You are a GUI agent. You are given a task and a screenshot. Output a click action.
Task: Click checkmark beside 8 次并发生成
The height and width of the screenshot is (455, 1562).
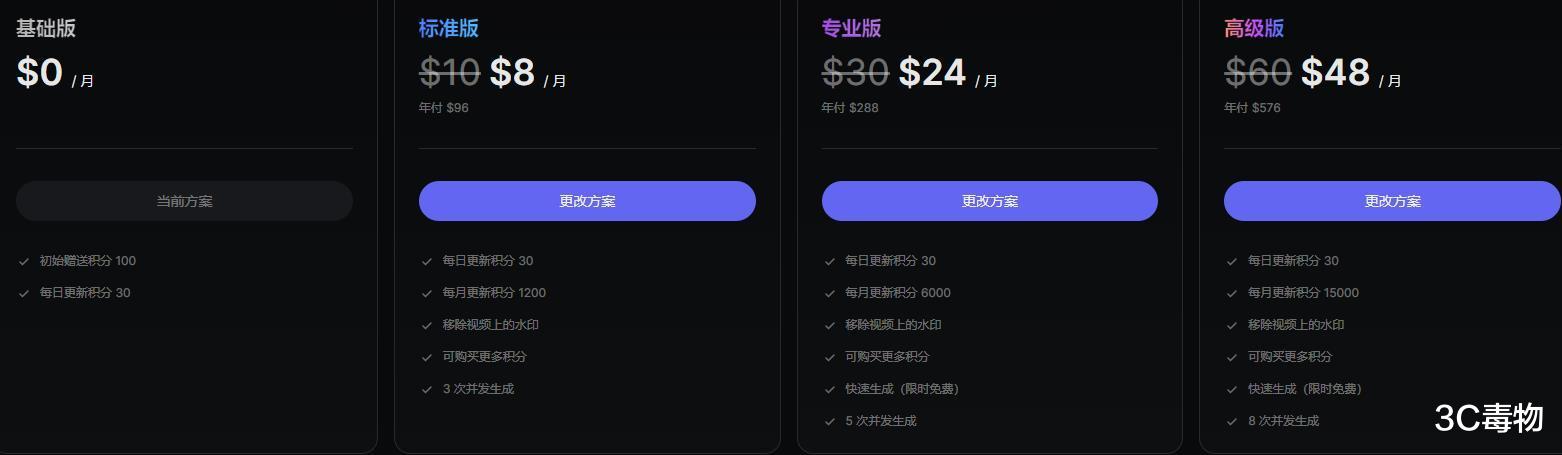pos(1232,422)
